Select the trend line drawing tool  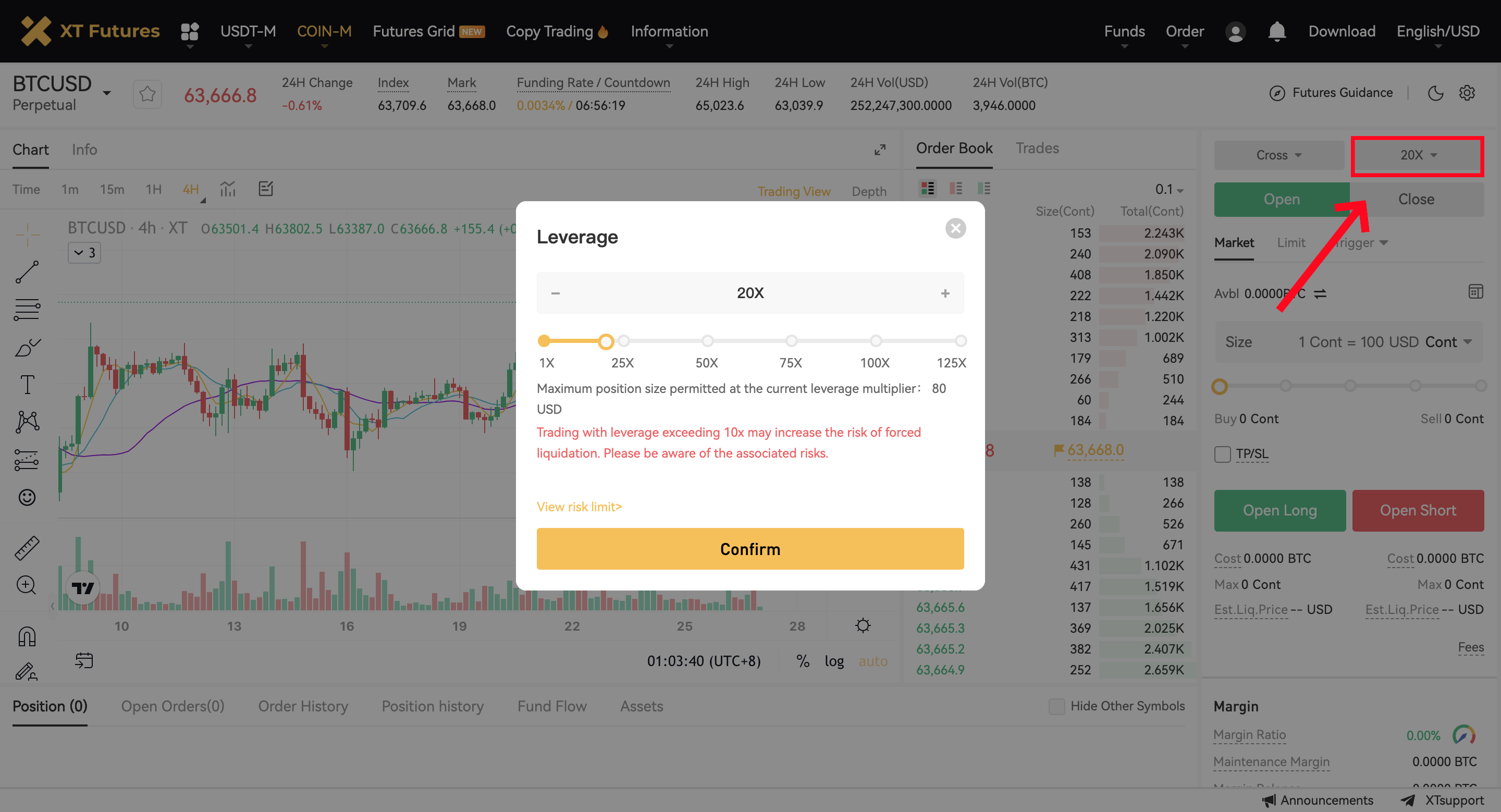pos(27,272)
